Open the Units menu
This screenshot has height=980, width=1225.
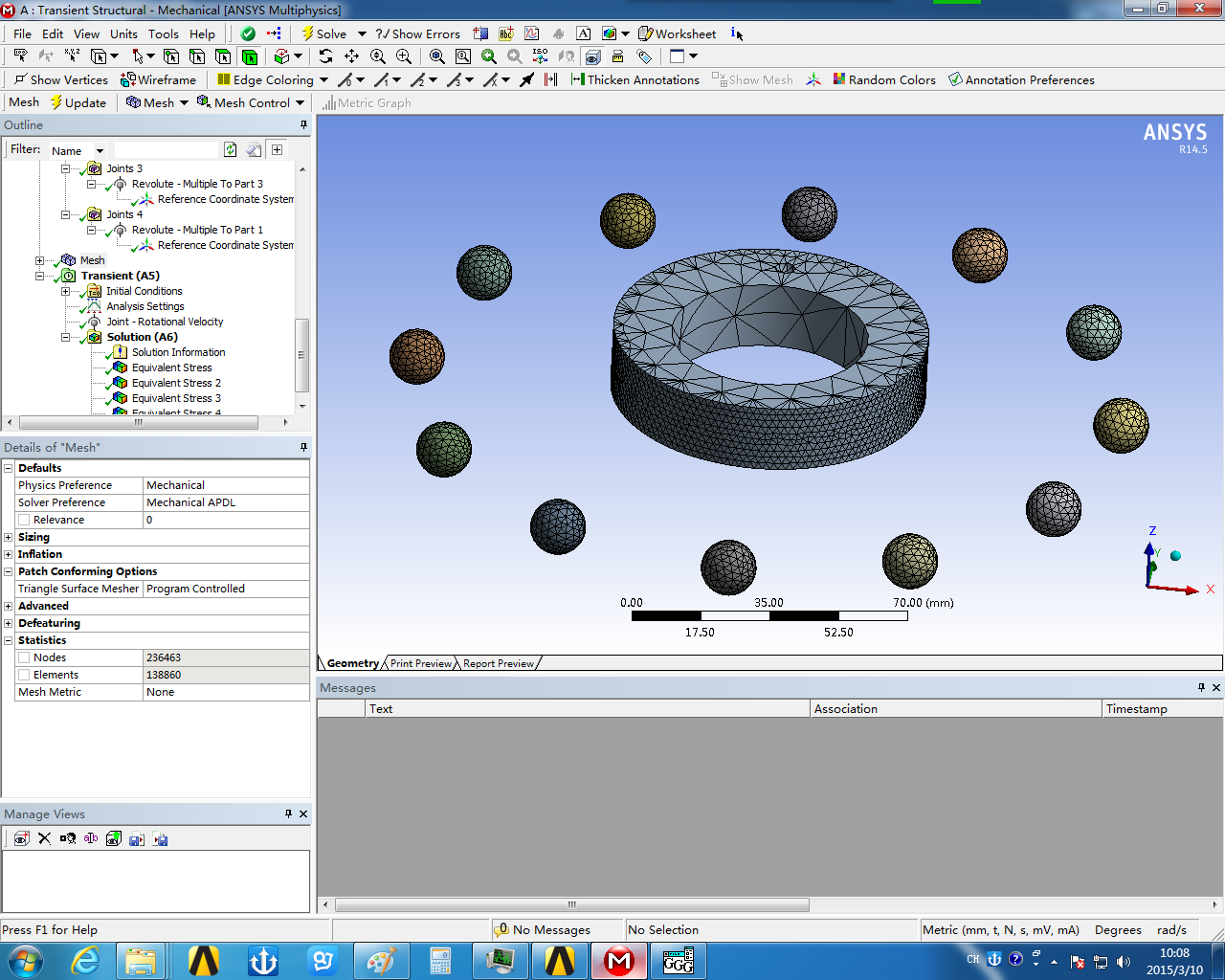point(123,33)
